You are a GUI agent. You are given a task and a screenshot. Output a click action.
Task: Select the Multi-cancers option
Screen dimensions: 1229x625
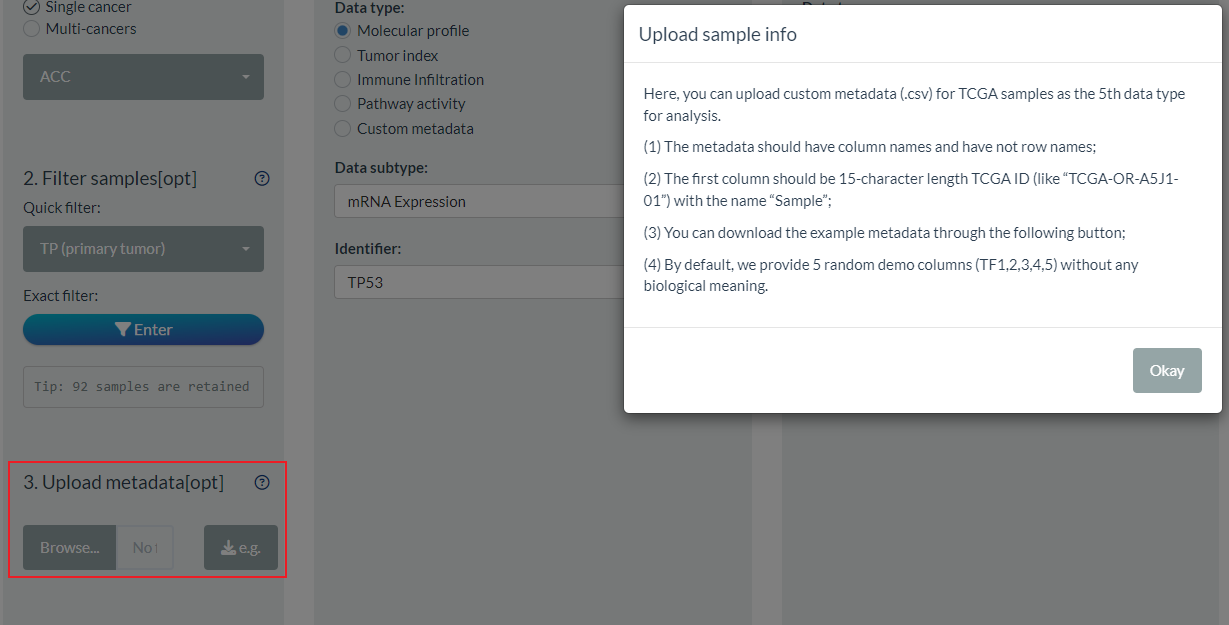click(x=31, y=29)
